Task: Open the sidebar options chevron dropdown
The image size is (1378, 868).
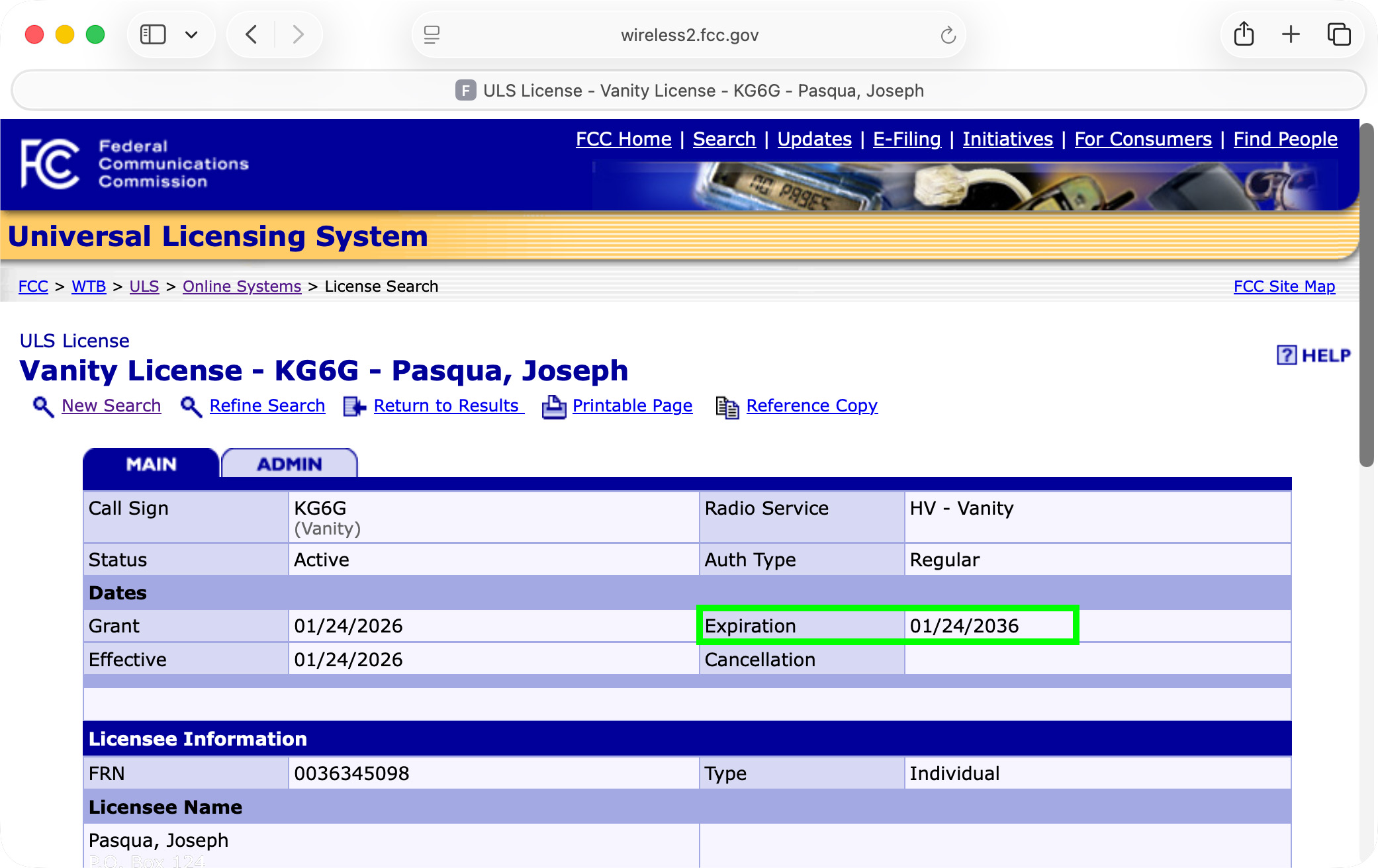Action: click(x=193, y=34)
